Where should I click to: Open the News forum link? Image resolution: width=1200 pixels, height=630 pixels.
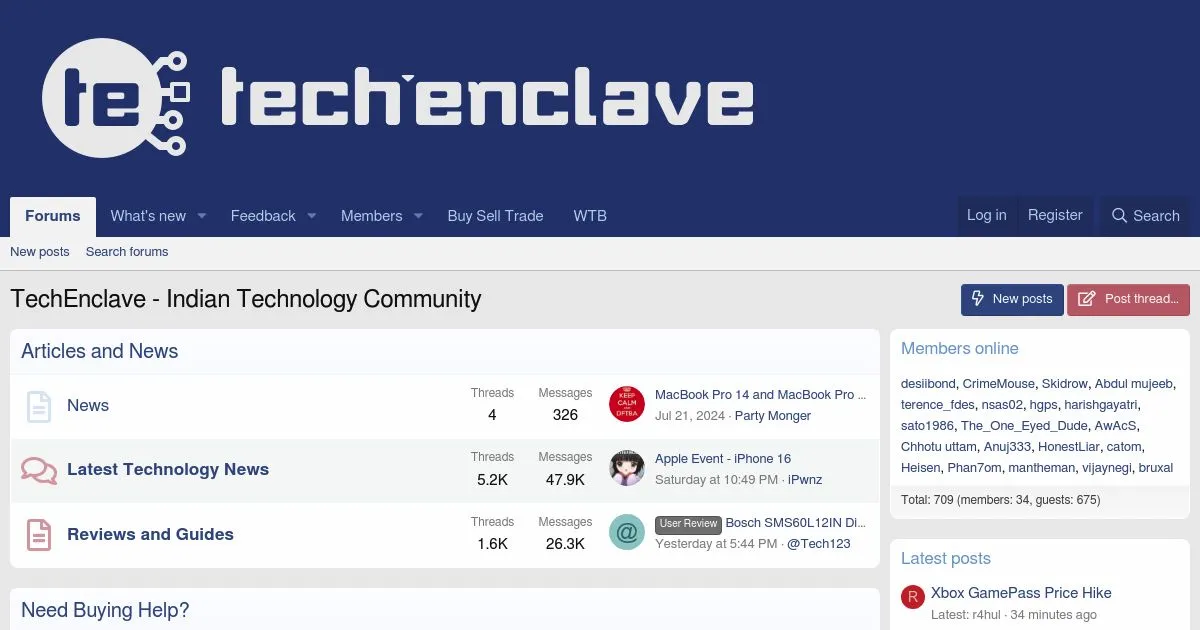click(88, 405)
